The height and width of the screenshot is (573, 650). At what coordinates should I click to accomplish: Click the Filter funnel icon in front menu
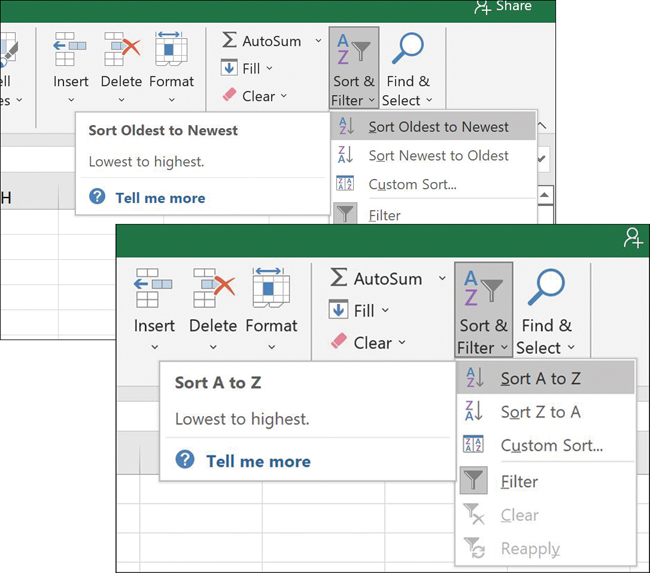(473, 481)
